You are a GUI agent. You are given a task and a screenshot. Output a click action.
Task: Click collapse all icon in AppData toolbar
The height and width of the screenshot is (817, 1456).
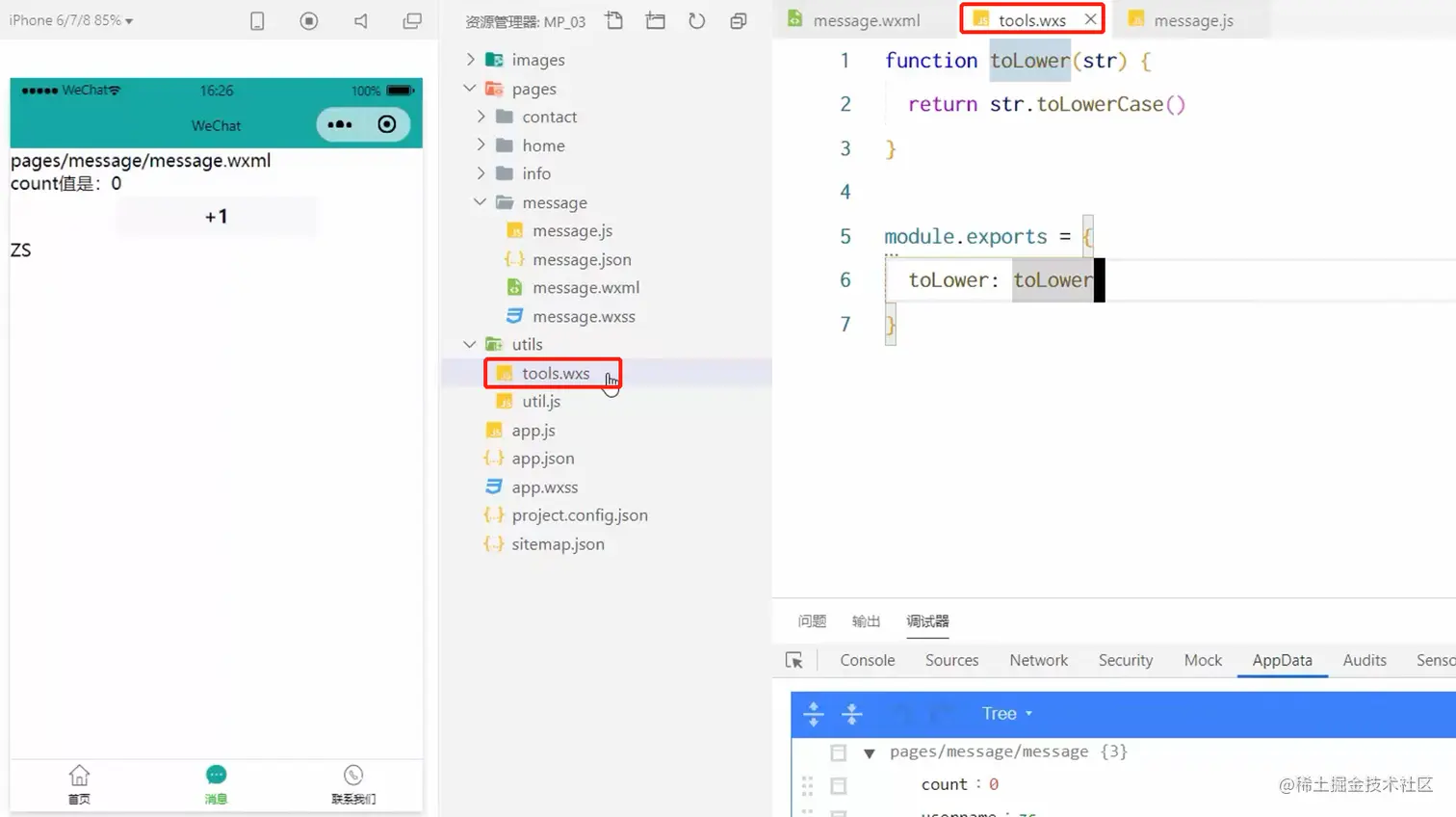(852, 714)
